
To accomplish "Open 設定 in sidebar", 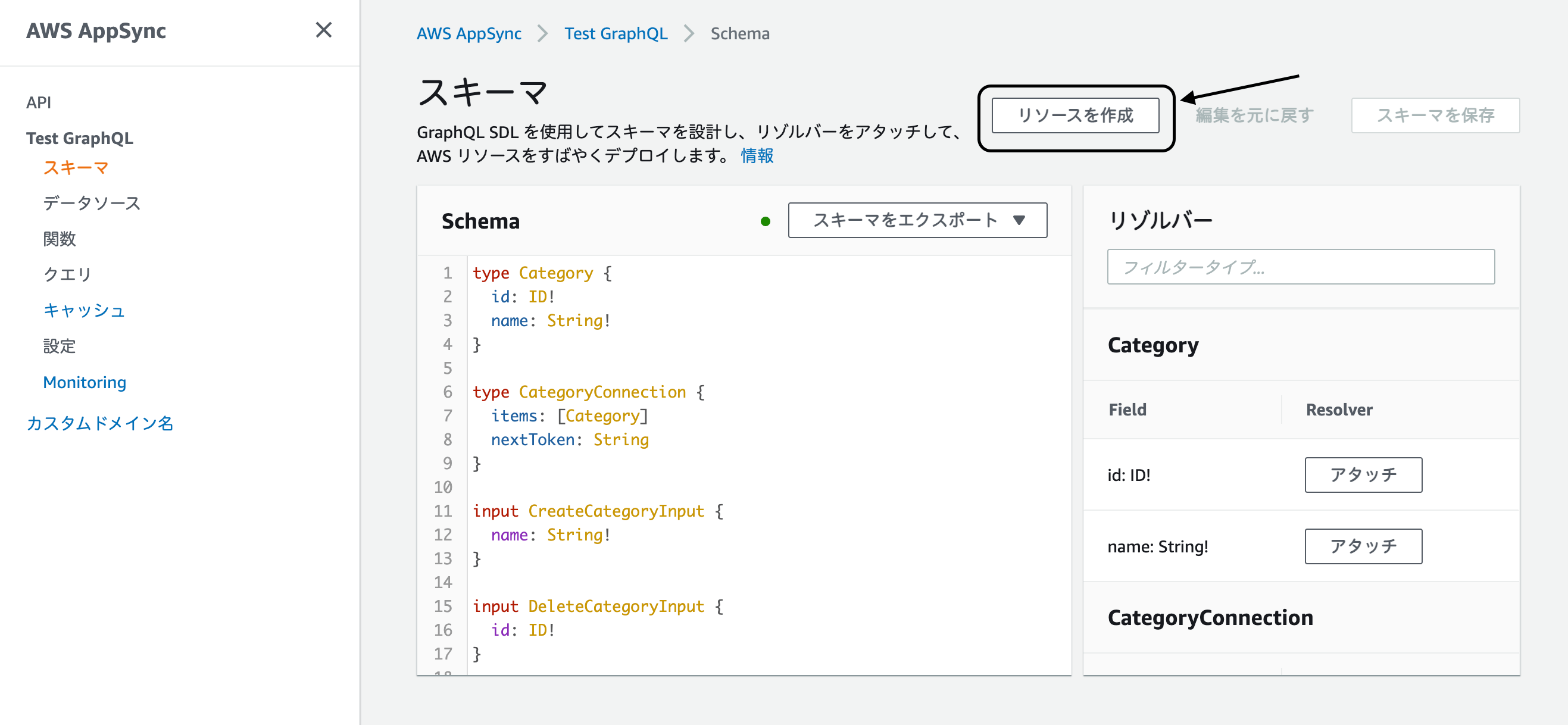I will tap(59, 346).
